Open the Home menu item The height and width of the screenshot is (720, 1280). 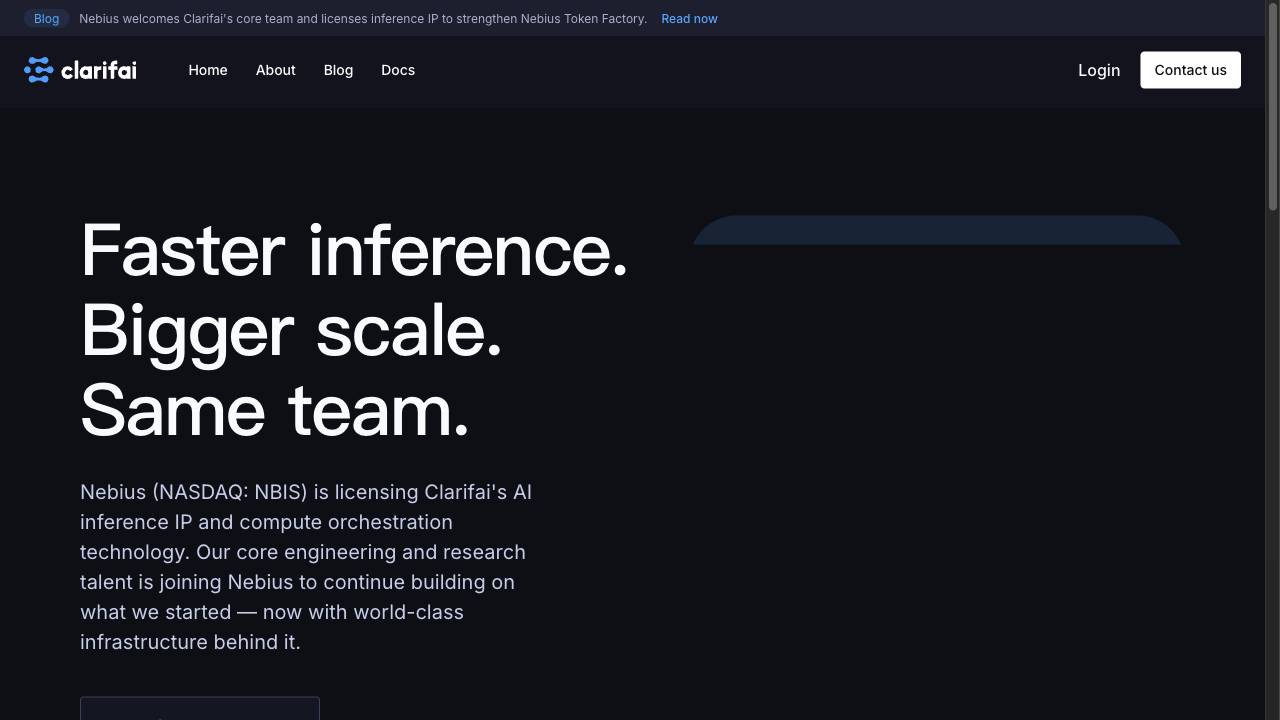pos(208,70)
